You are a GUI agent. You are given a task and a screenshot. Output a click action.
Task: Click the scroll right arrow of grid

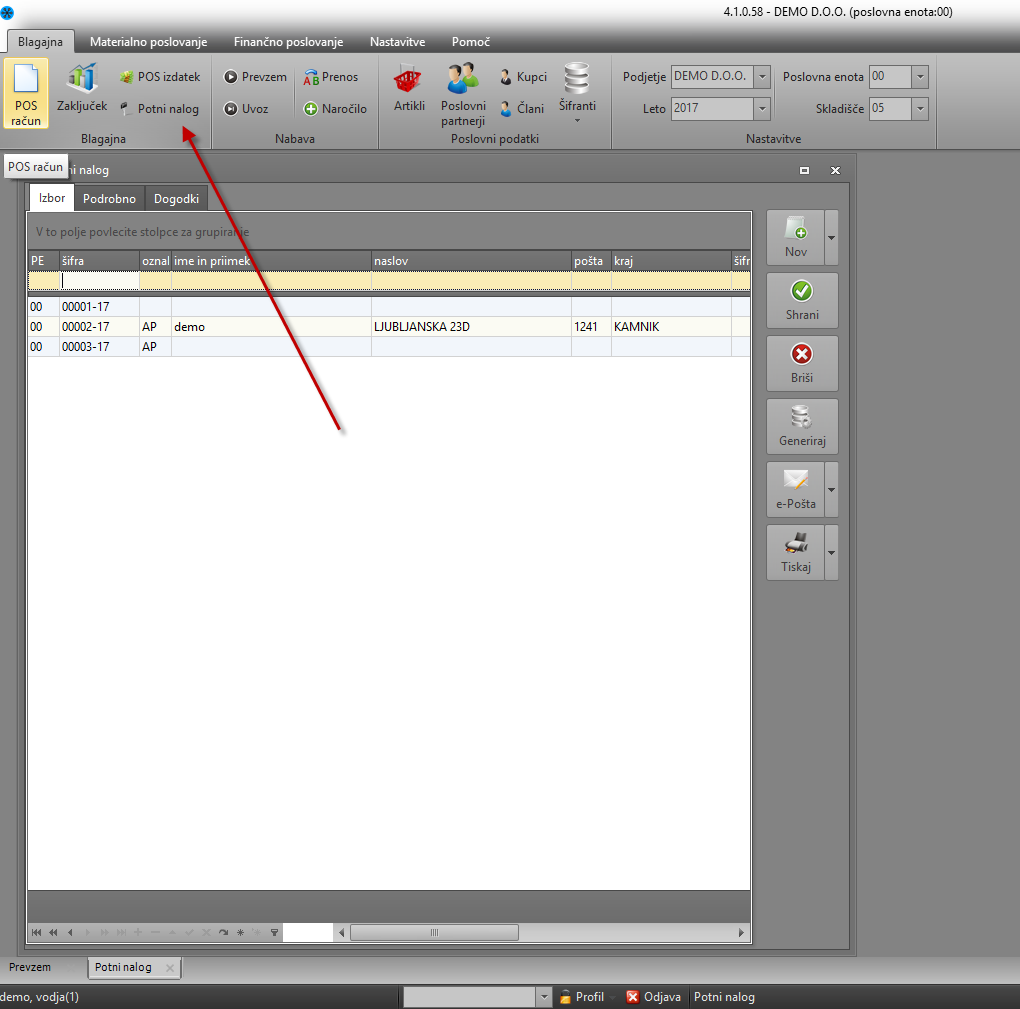741,932
